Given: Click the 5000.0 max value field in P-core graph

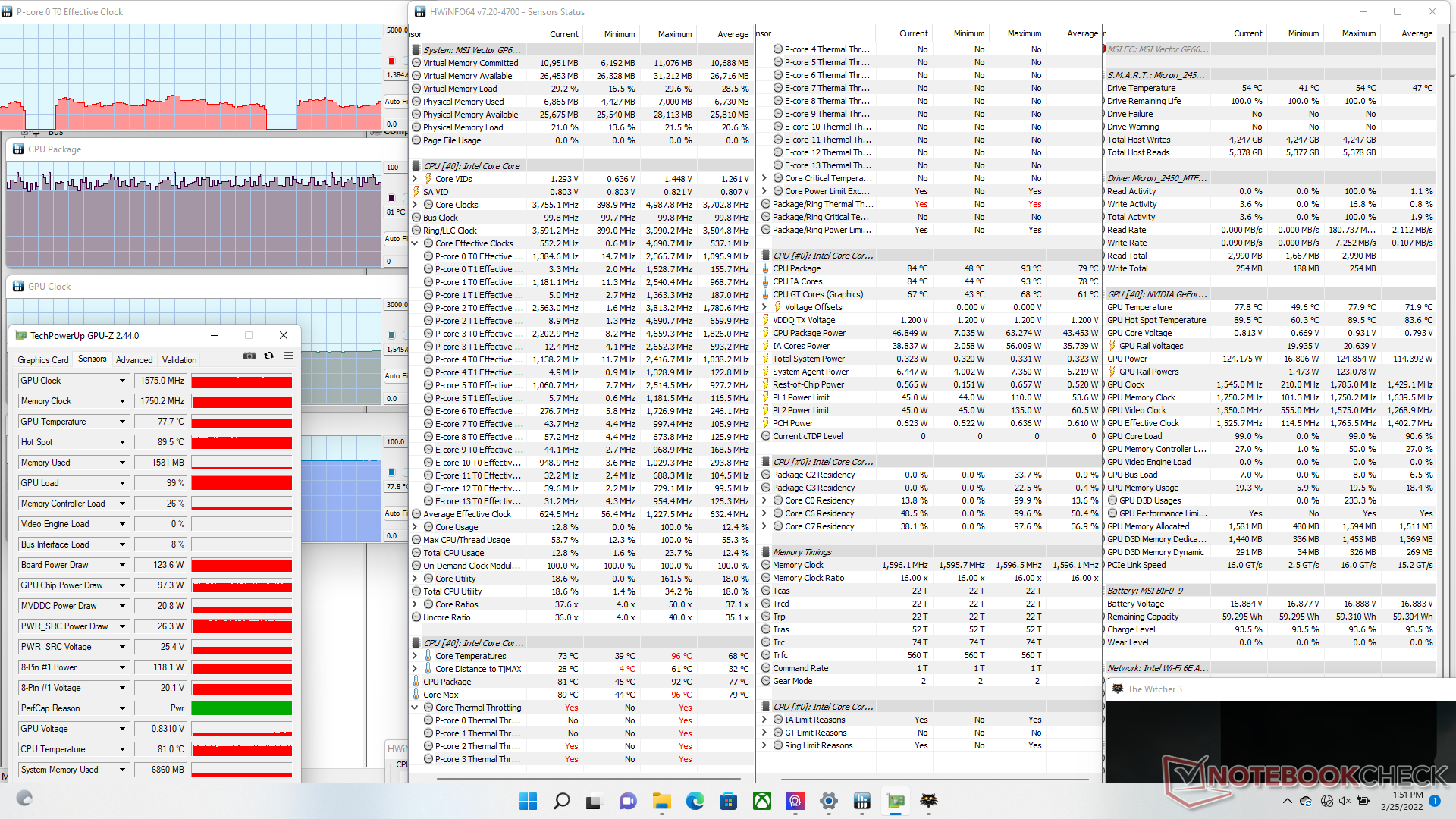Looking at the screenshot, I should tap(396, 30).
